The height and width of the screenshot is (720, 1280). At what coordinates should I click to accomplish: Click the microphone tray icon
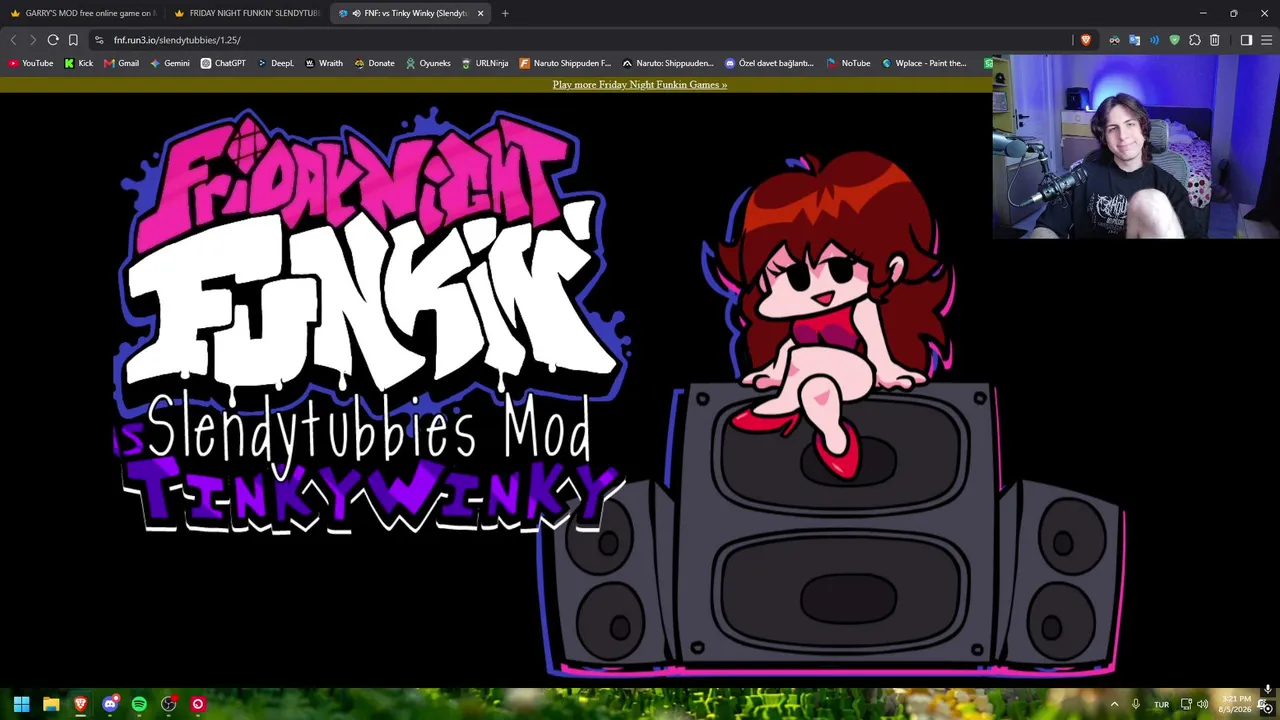coord(1136,704)
